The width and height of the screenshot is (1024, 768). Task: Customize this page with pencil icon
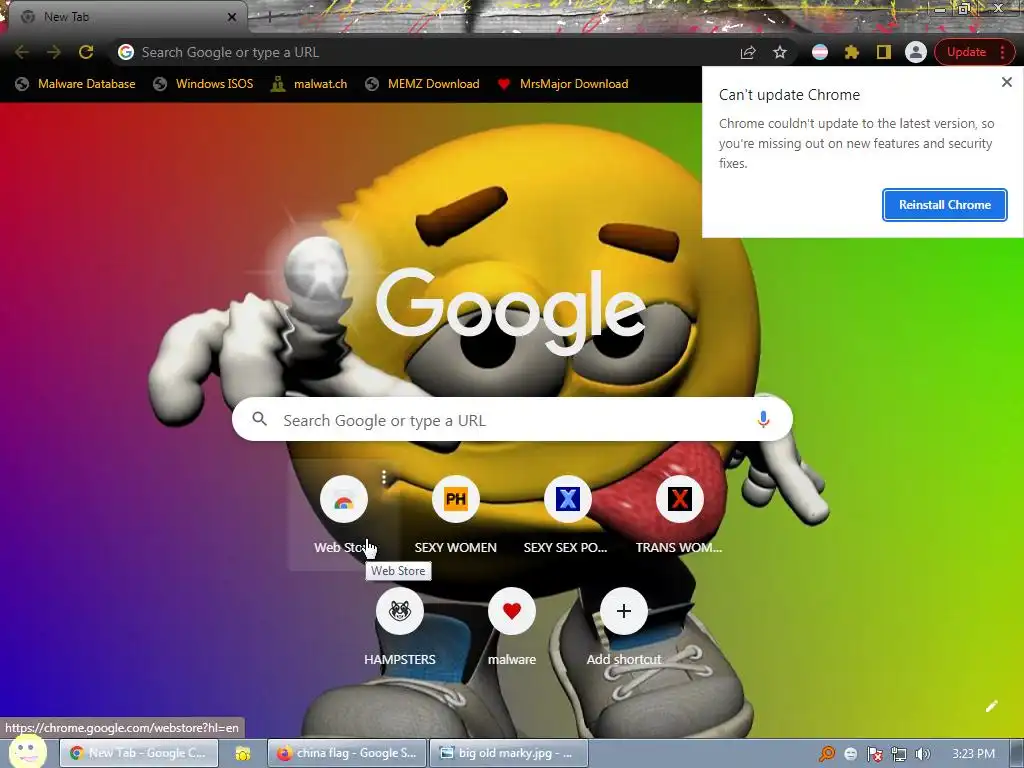point(991,706)
